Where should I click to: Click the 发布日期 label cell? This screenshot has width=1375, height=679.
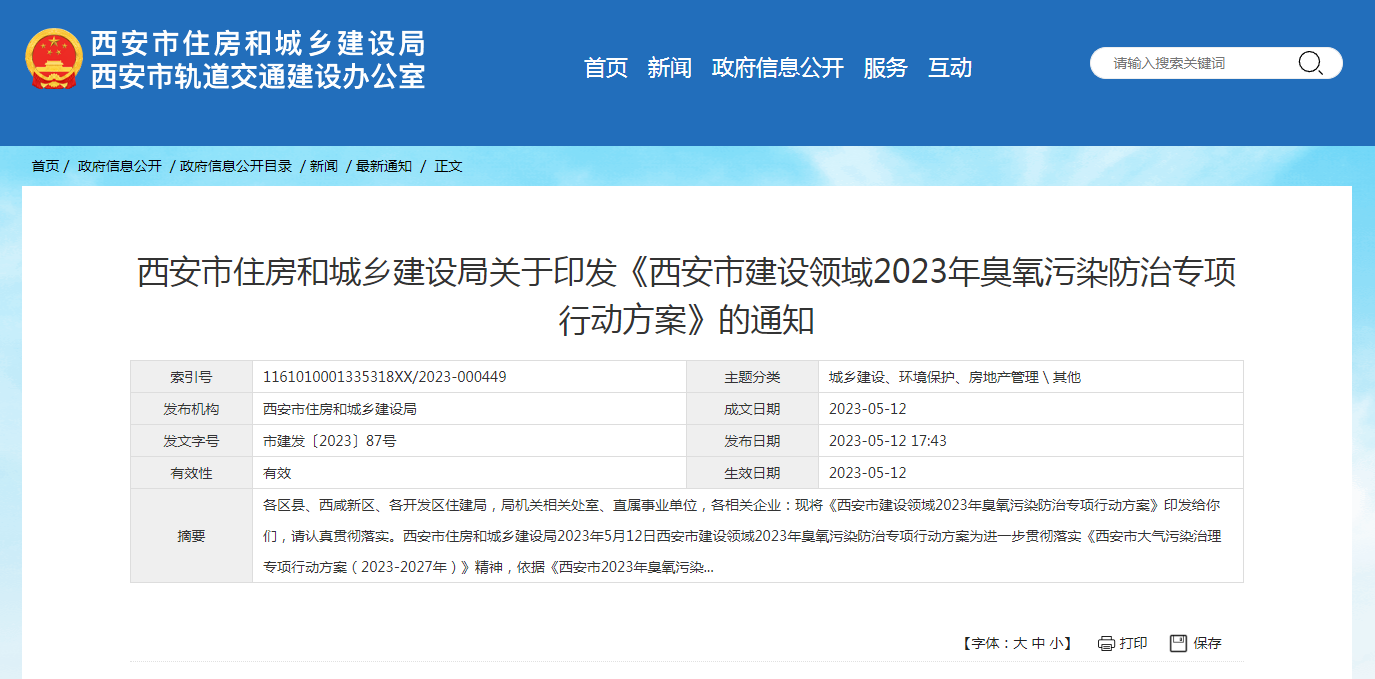point(752,441)
